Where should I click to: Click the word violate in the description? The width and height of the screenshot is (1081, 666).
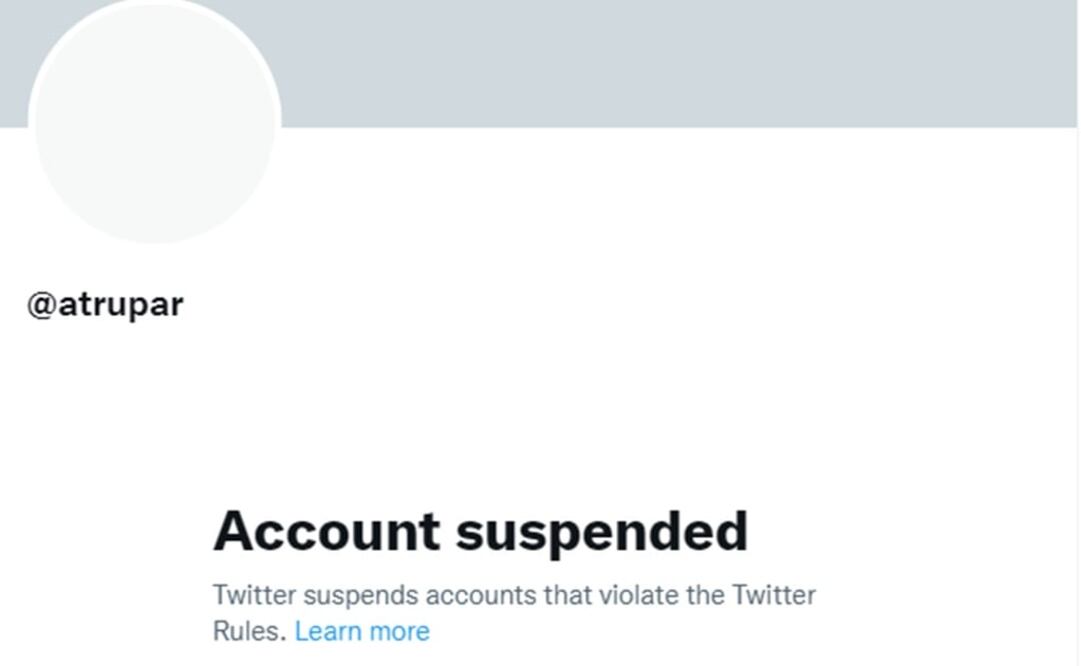[635, 595]
